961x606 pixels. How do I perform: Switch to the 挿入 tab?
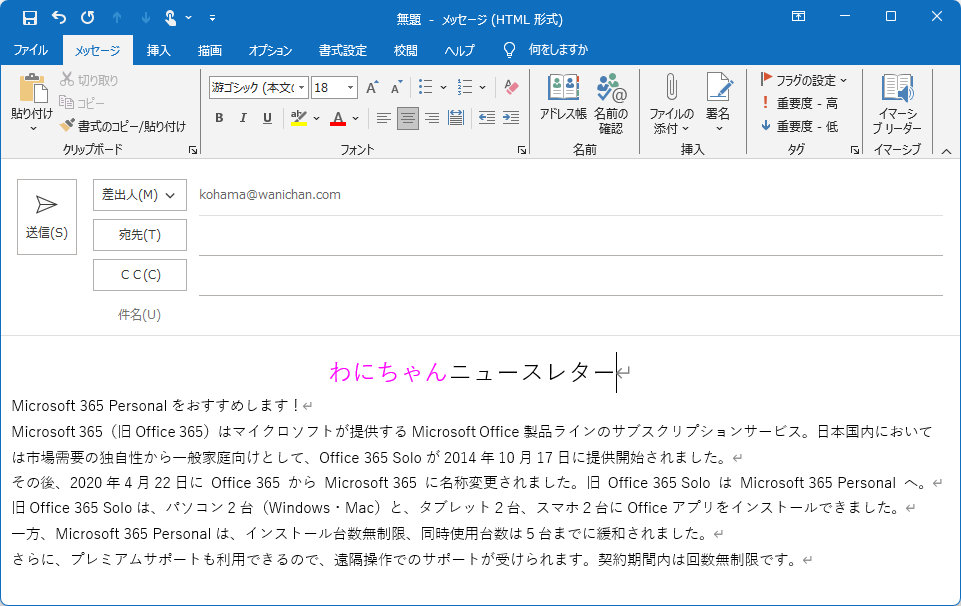tap(159, 50)
